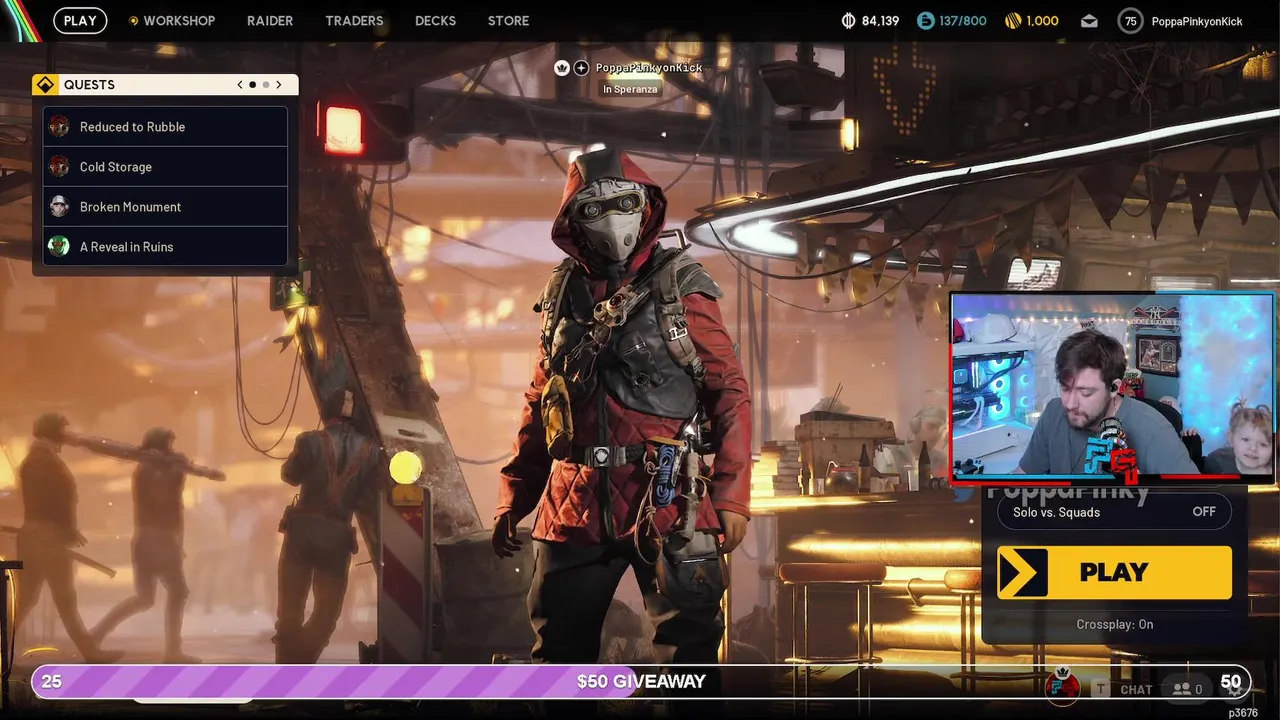Click the green trader portrait beside A Reveal in Ruins
This screenshot has height=720, width=1280.
coord(59,246)
